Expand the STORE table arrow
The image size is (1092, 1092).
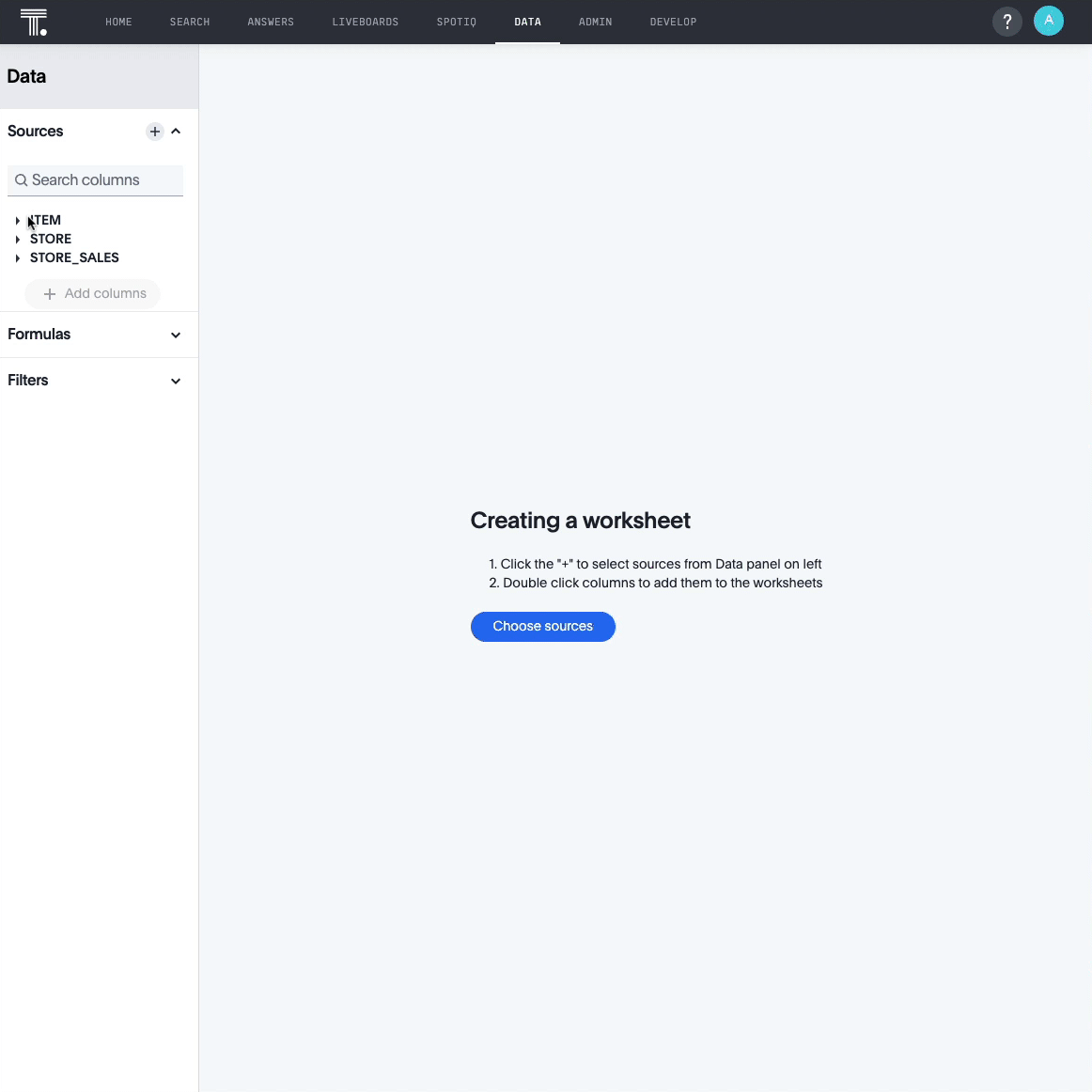click(x=18, y=240)
